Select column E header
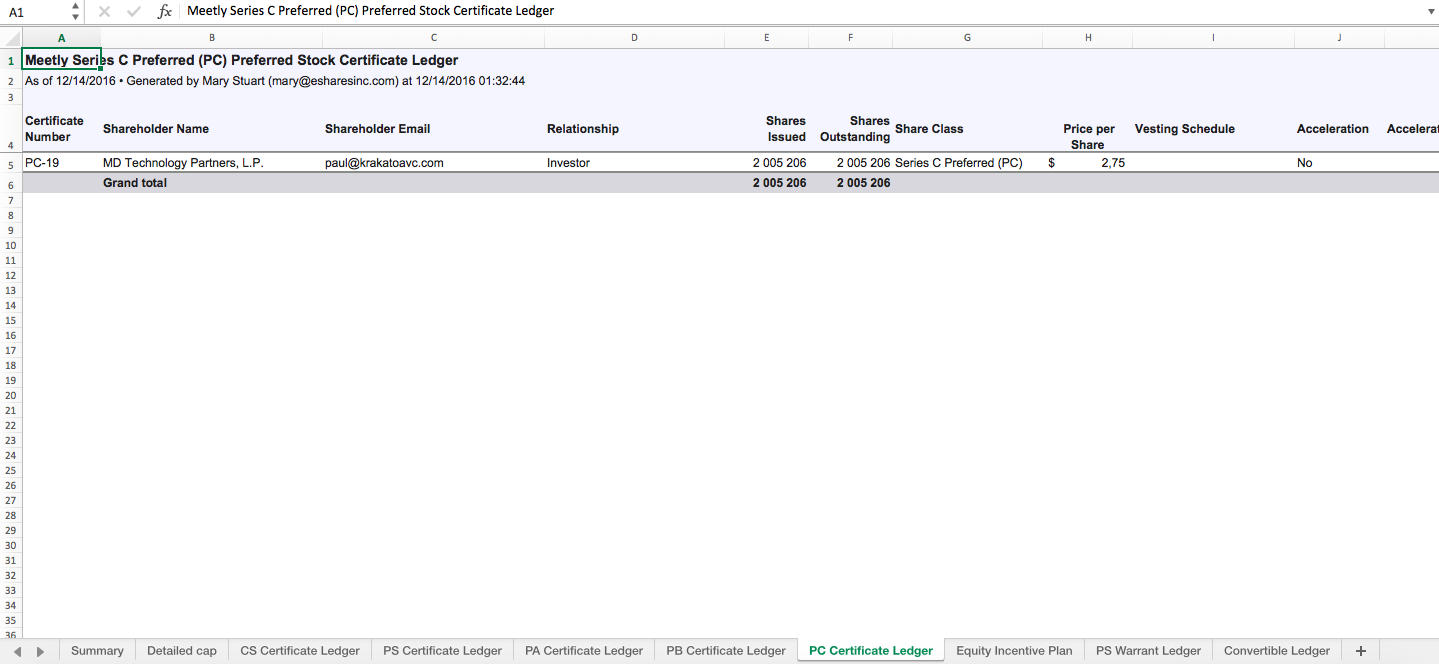Viewport: 1439px width, 664px height. tap(766, 38)
